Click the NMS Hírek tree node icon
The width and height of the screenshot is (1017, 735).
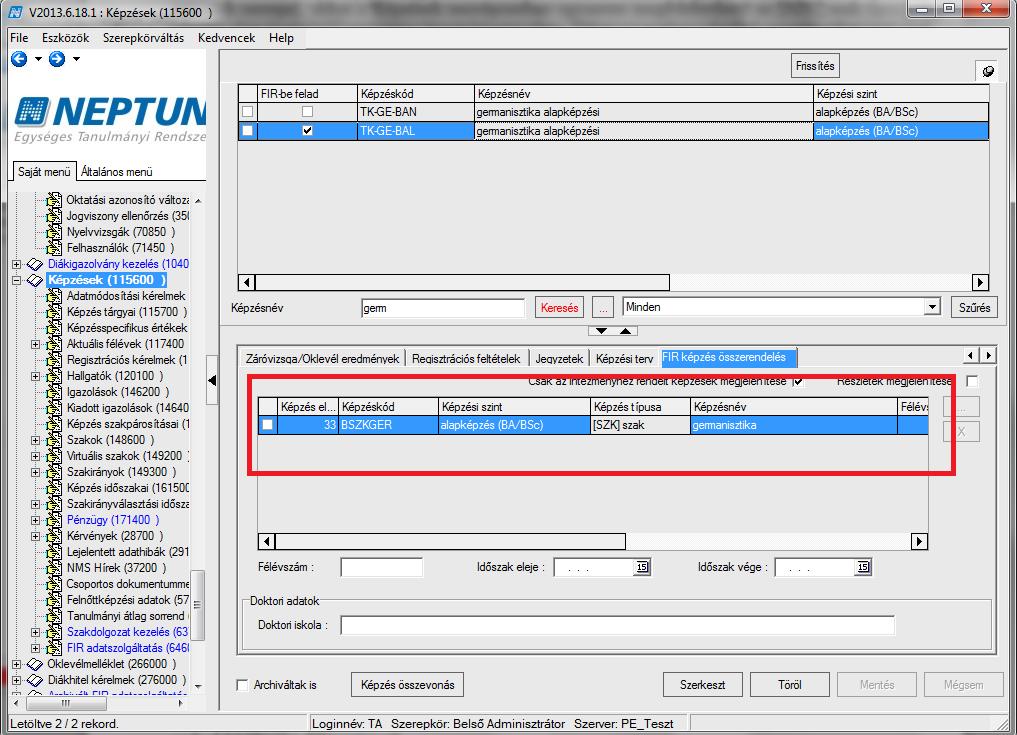click(54, 568)
